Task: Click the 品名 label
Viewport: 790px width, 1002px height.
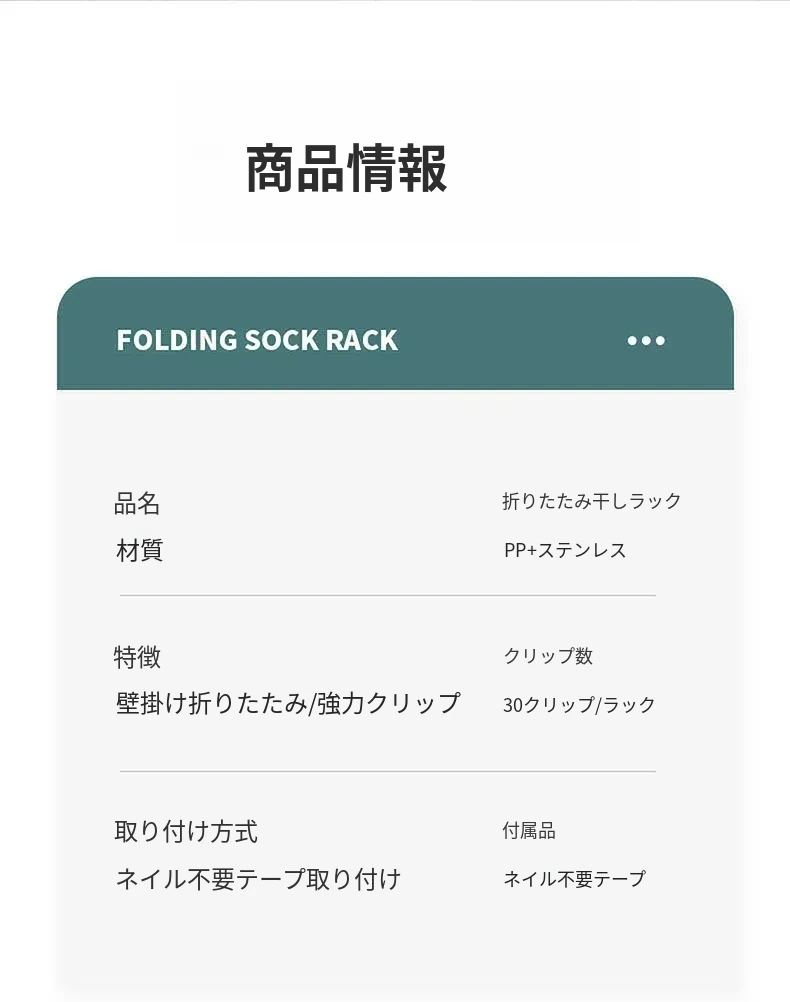Action: (137, 503)
